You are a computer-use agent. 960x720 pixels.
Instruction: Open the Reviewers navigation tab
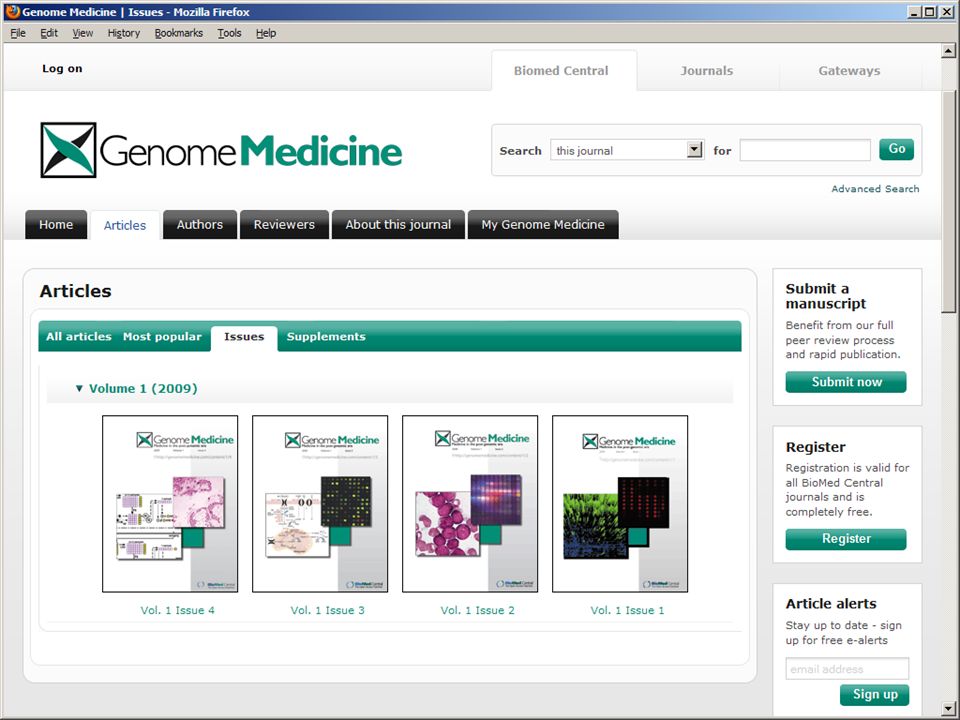(x=284, y=225)
